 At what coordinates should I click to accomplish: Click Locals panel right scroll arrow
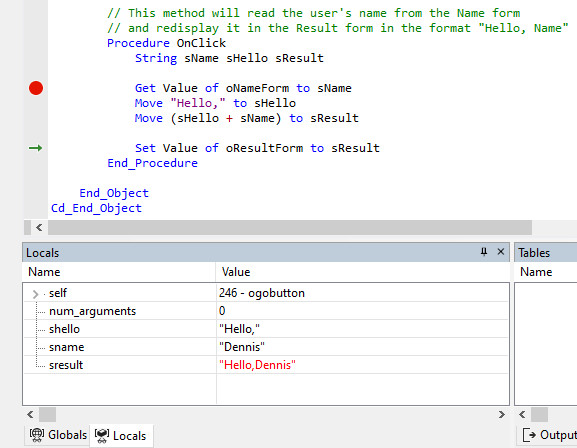pos(501,415)
